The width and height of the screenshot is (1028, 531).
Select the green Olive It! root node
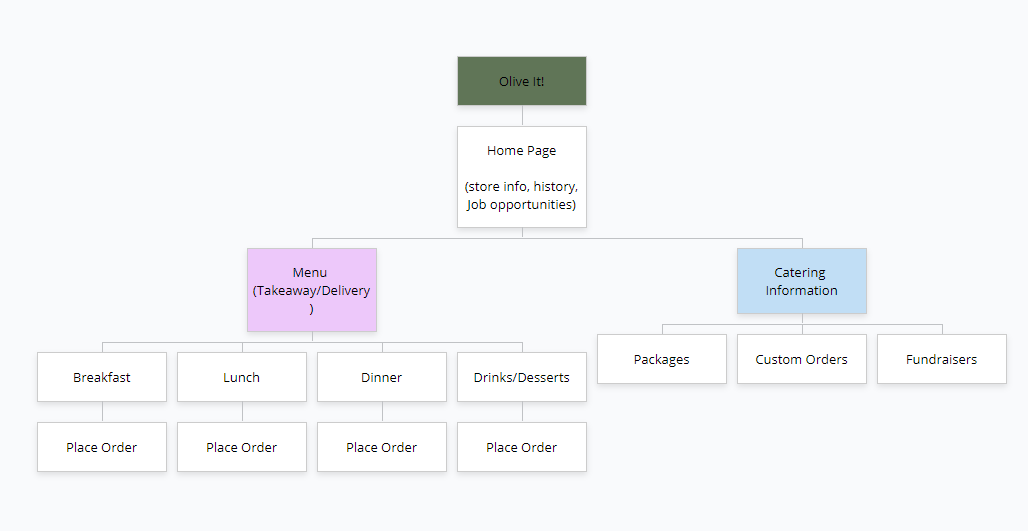(521, 81)
